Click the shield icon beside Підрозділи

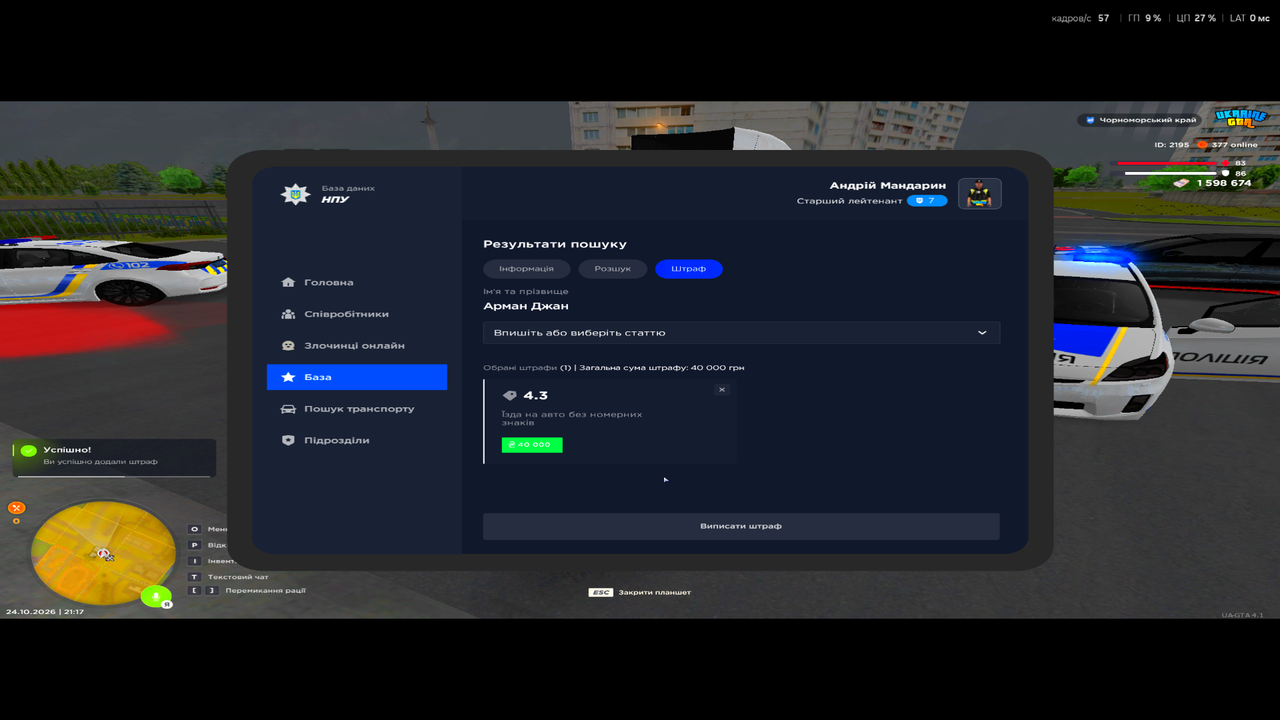click(x=288, y=440)
